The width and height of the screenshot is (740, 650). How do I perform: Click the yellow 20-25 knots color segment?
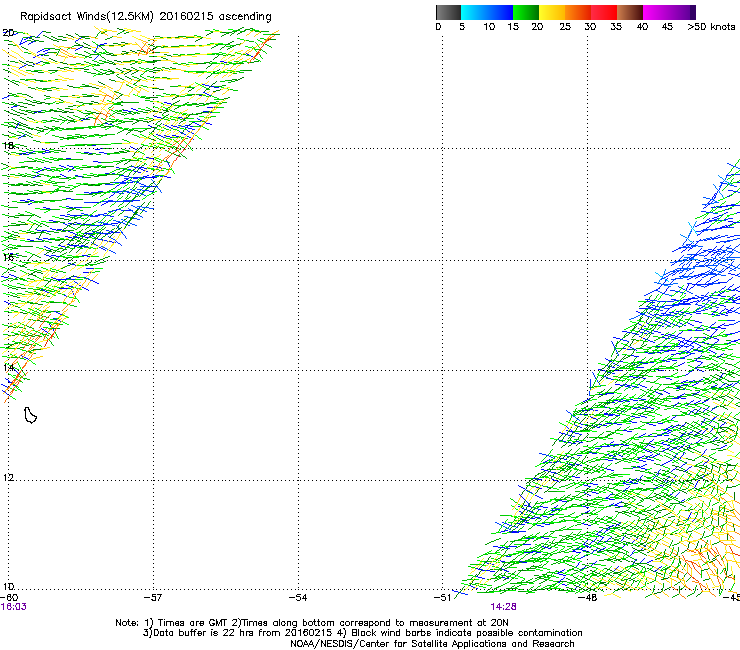[x=552, y=12]
